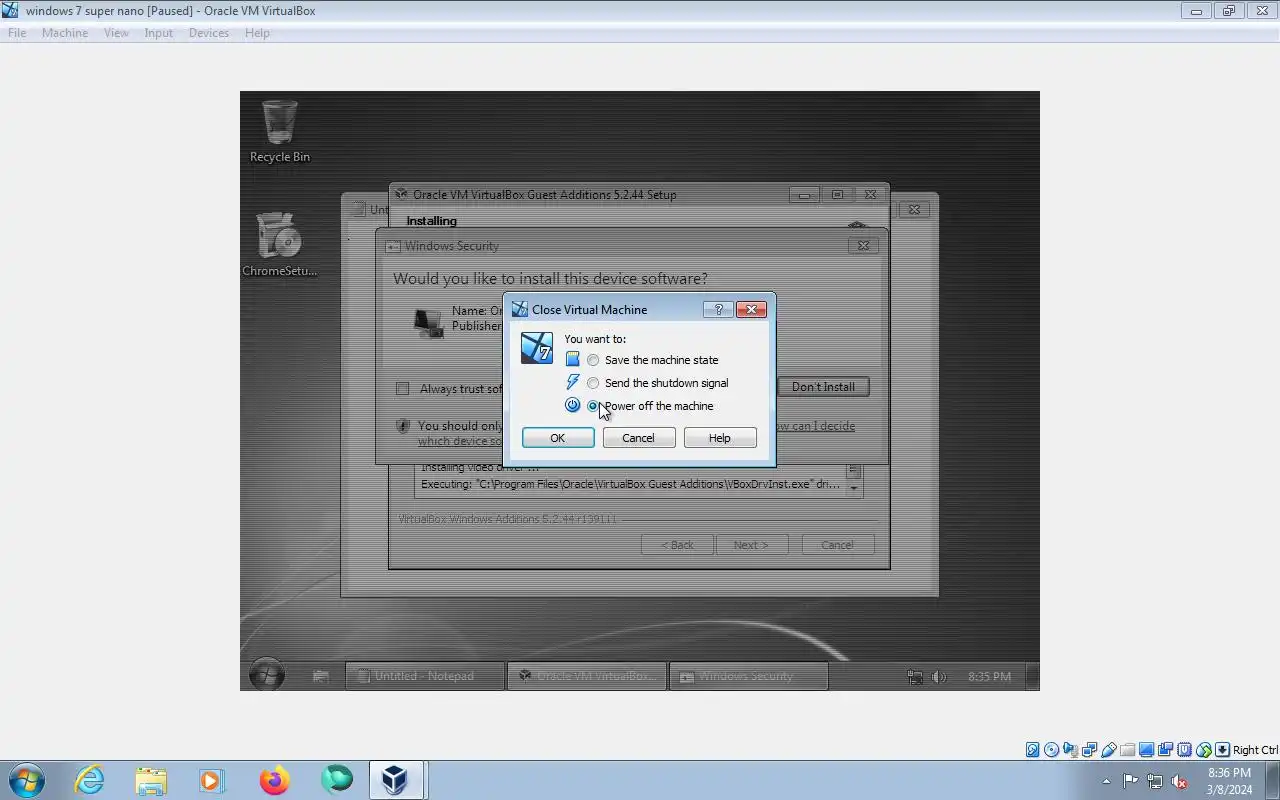The width and height of the screenshot is (1280, 800).
Task: Open the host Windows Start menu
Action: [25, 780]
